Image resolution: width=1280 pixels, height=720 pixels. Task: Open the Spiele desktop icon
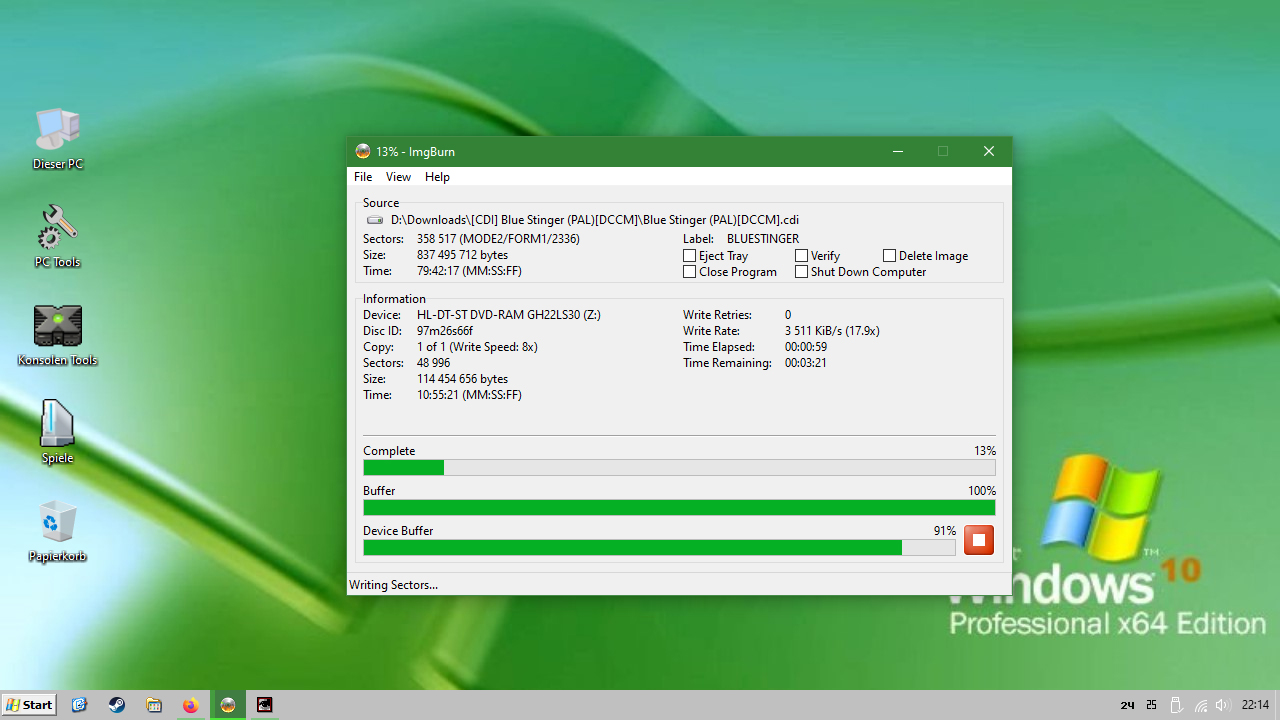[x=57, y=432]
